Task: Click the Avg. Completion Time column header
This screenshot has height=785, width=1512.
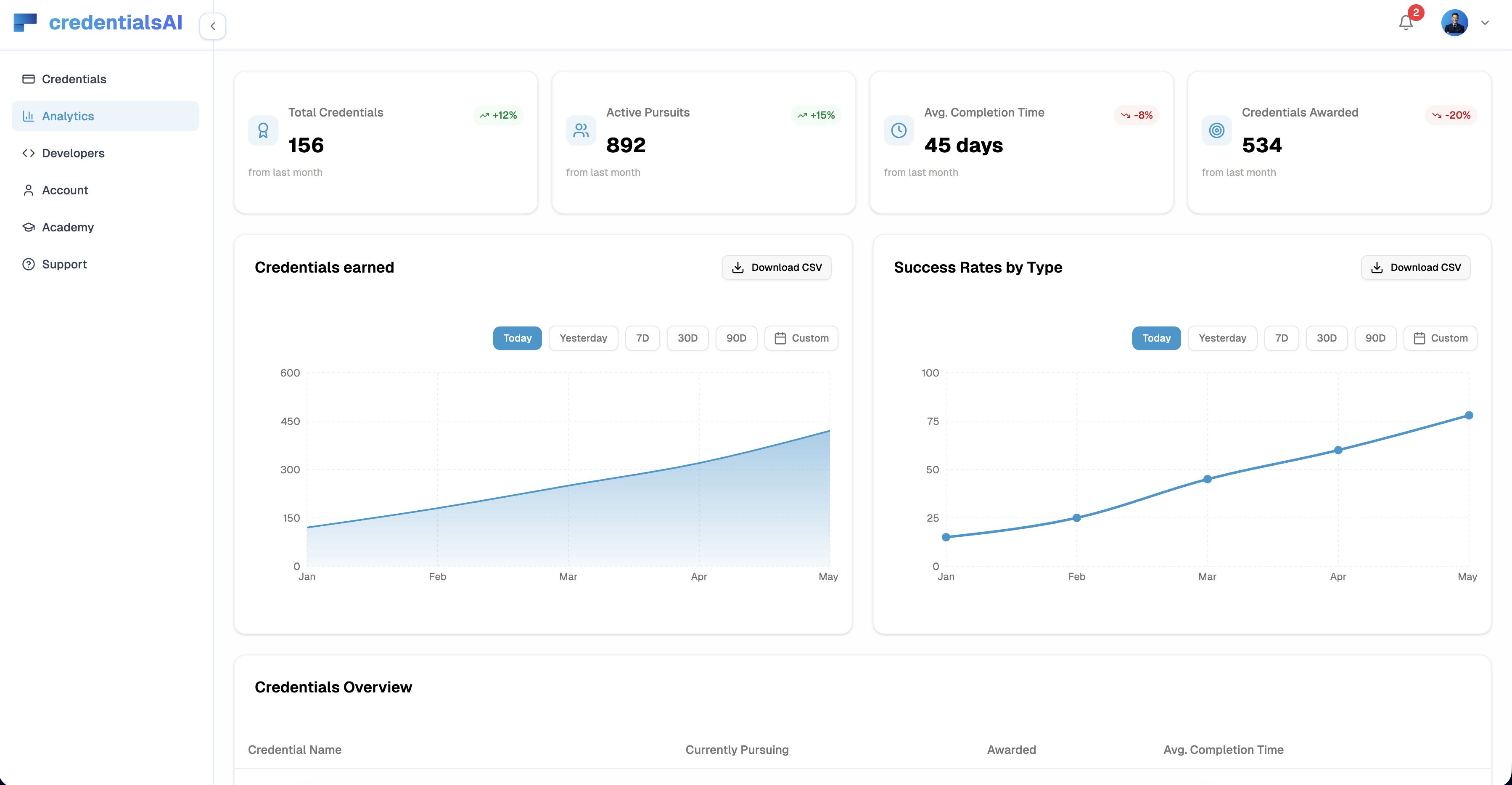Action: 1223,750
